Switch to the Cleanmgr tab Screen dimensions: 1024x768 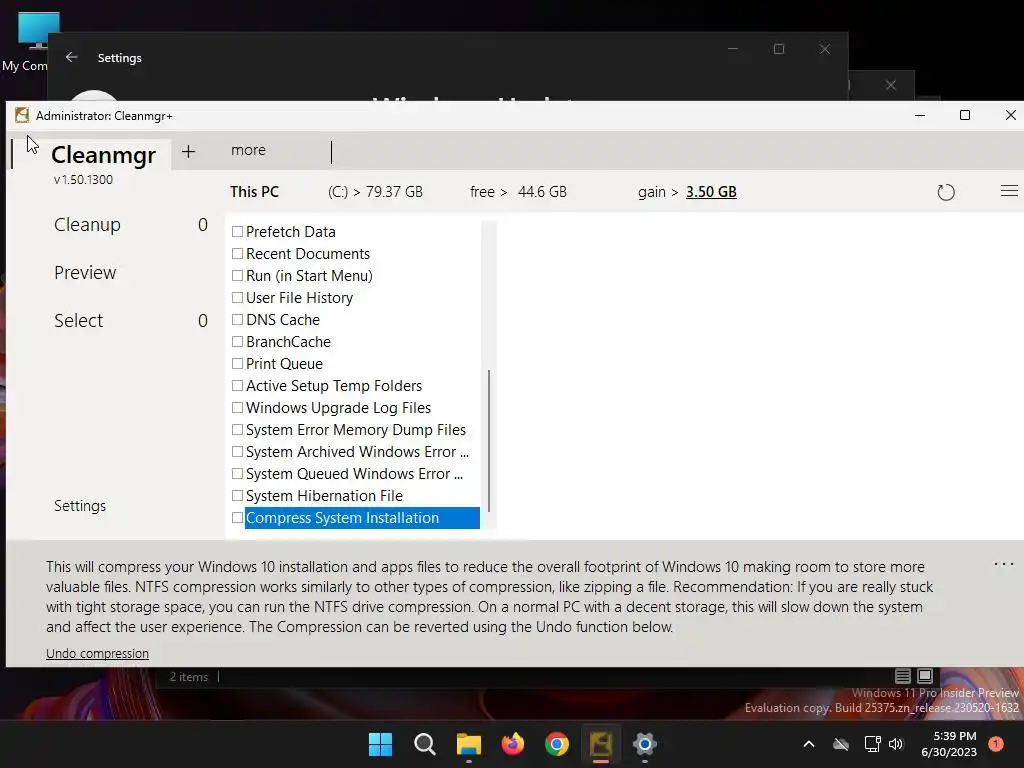click(103, 155)
